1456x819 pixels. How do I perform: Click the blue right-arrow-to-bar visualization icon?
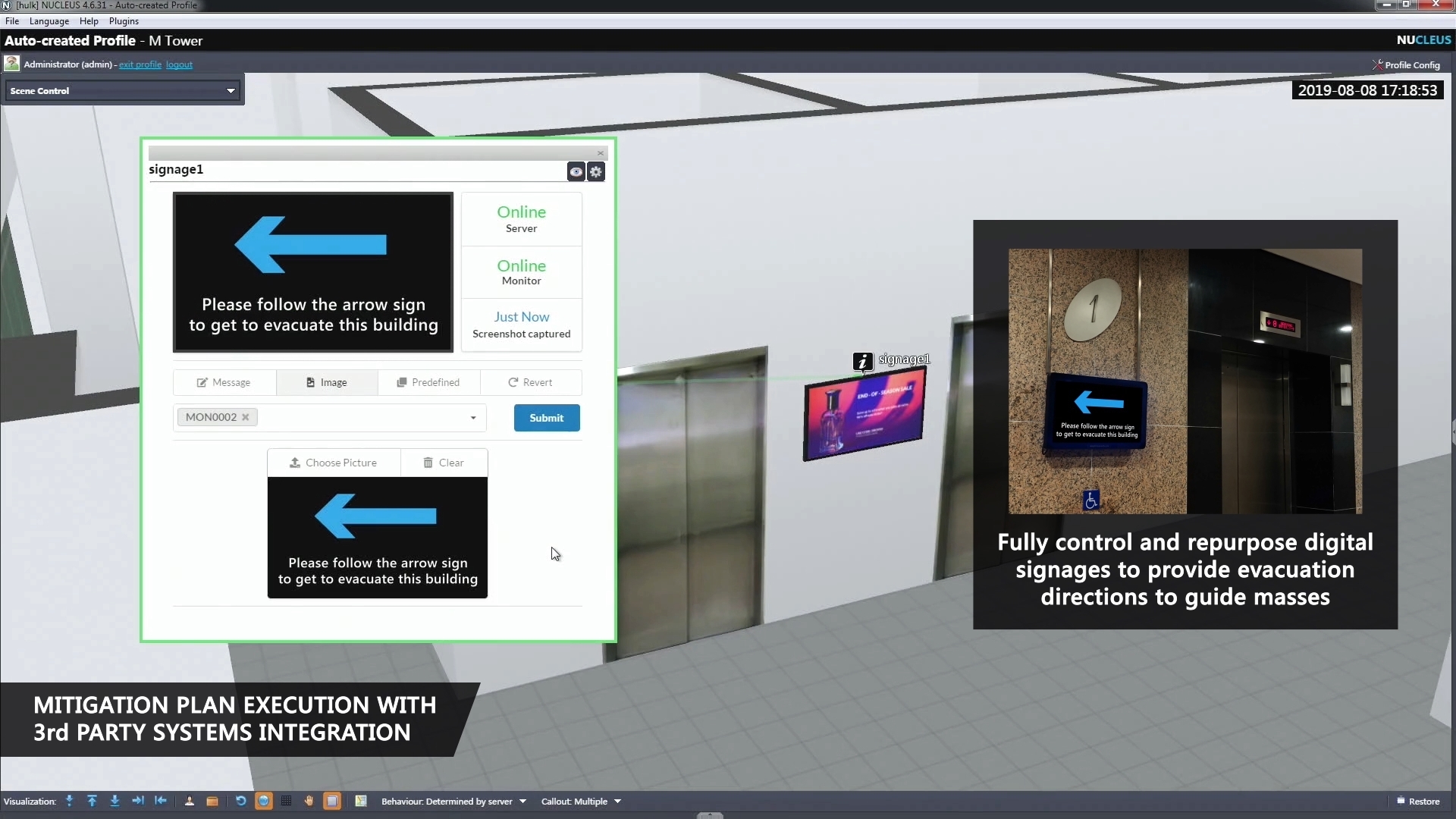[x=138, y=801]
